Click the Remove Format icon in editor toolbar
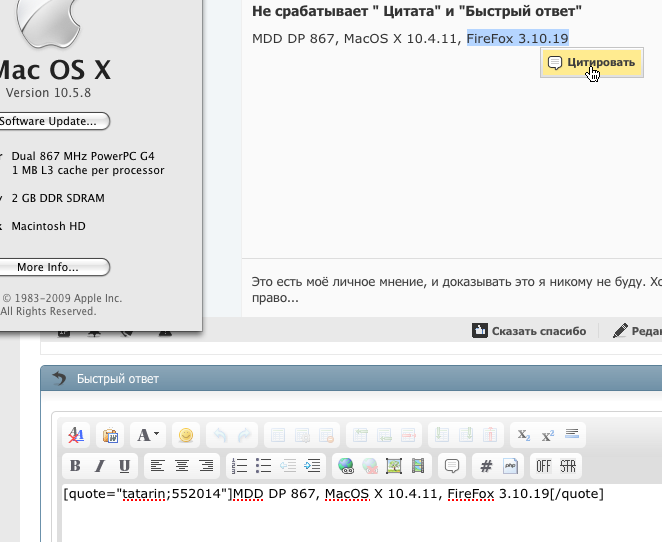The width and height of the screenshot is (662, 542). point(76,435)
